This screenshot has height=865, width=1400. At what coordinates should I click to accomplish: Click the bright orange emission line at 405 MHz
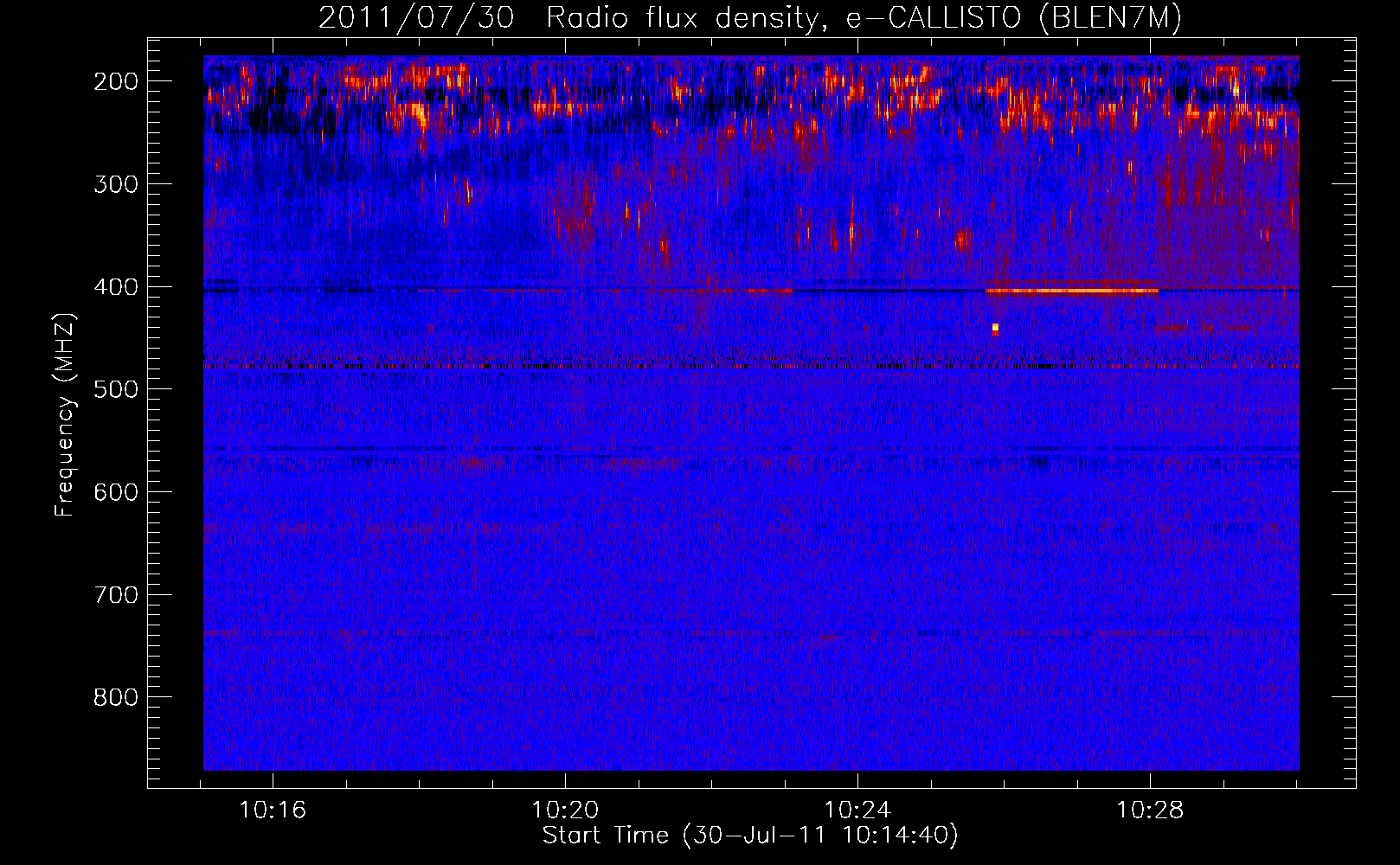point(1072,292)
